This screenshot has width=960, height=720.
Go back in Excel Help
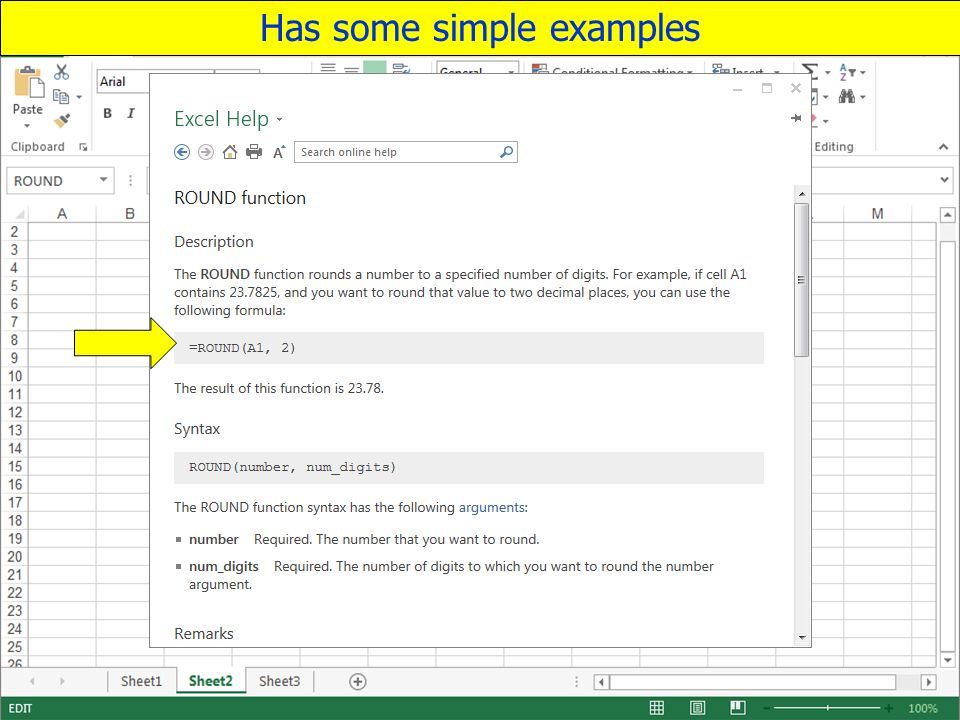tap(182, 152)
